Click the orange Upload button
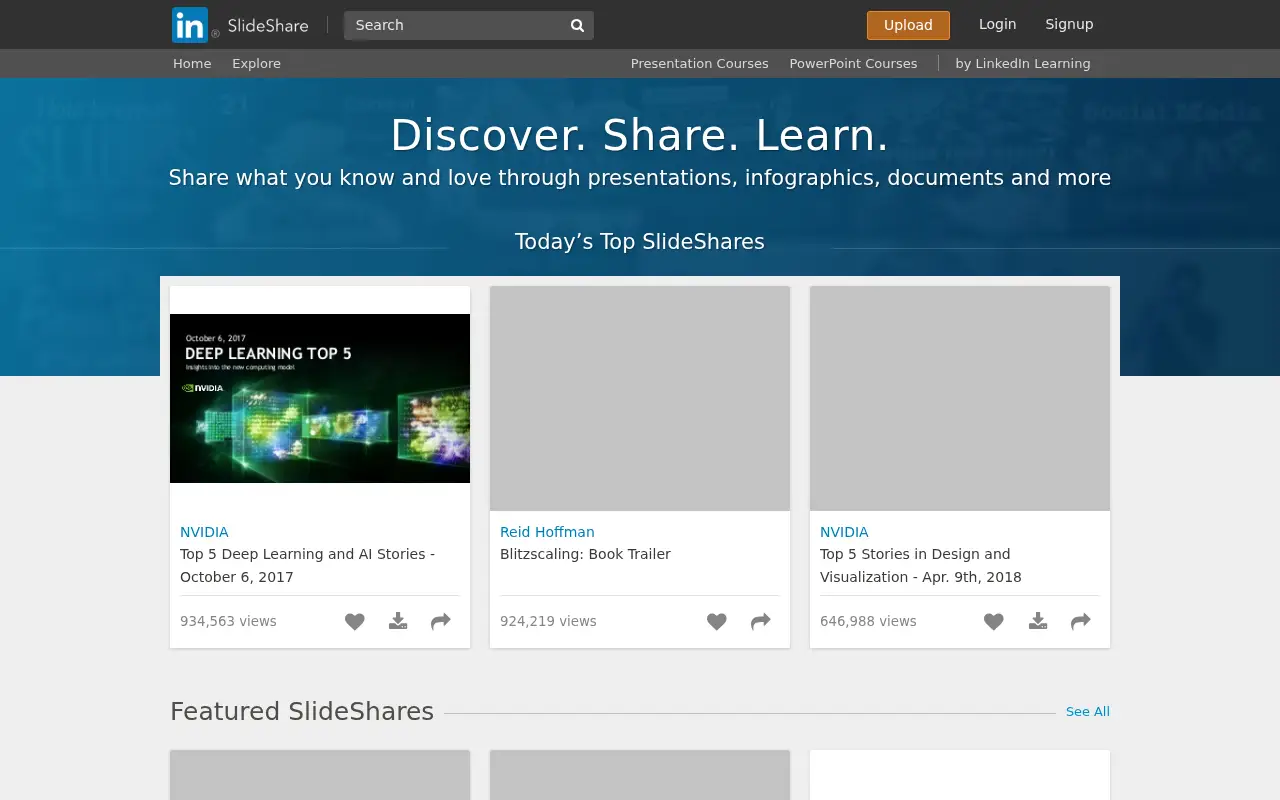The height and width of the screenshot is (800, 1280). [908, 25]
